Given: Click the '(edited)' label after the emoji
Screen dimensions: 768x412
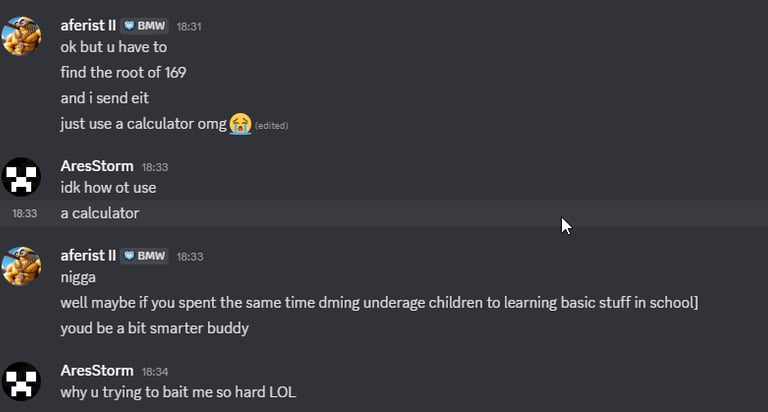Looking at the screenshot, I should click(271, 125).
